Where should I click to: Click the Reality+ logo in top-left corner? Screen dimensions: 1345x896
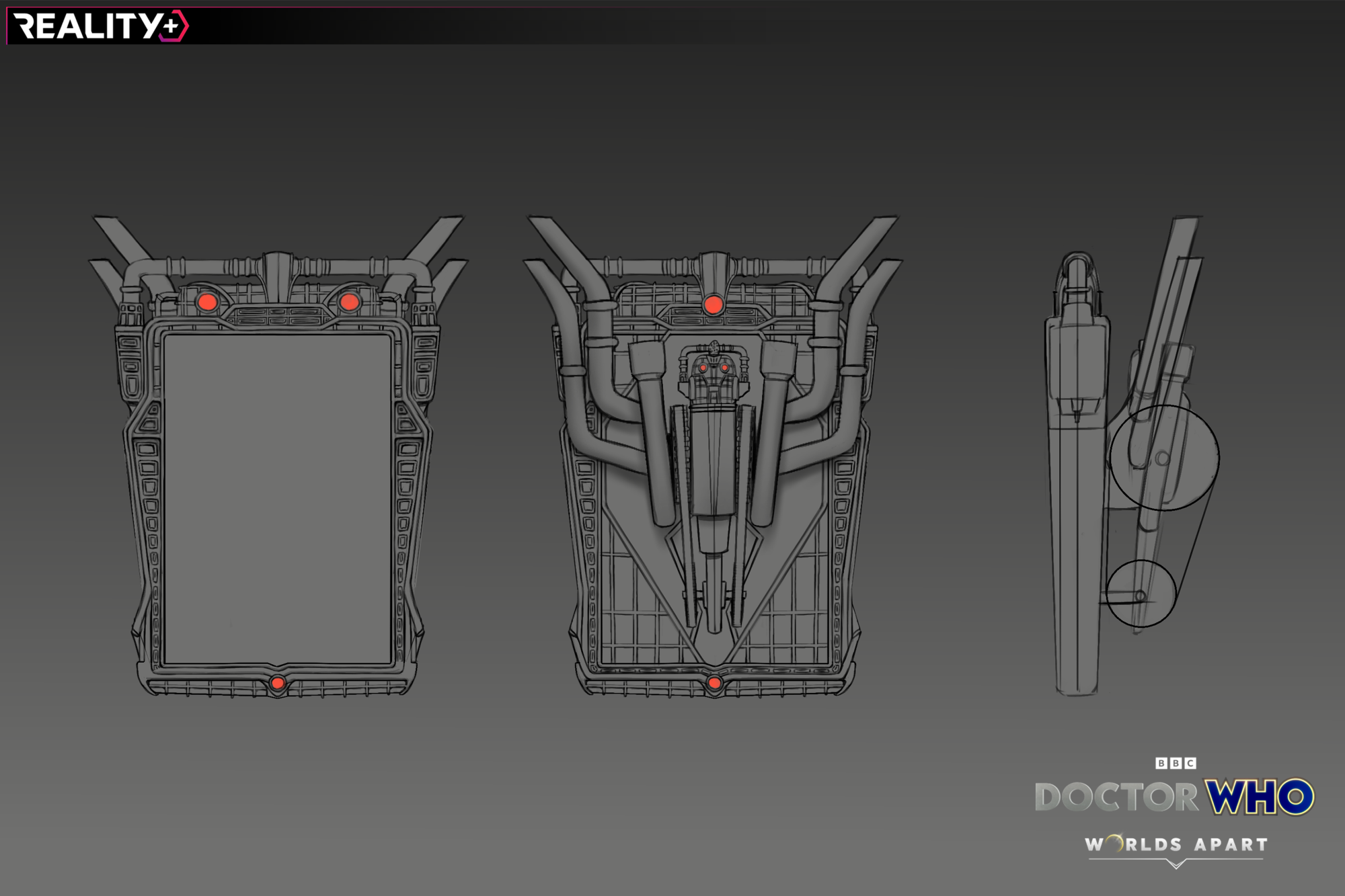tap(98, 26)
